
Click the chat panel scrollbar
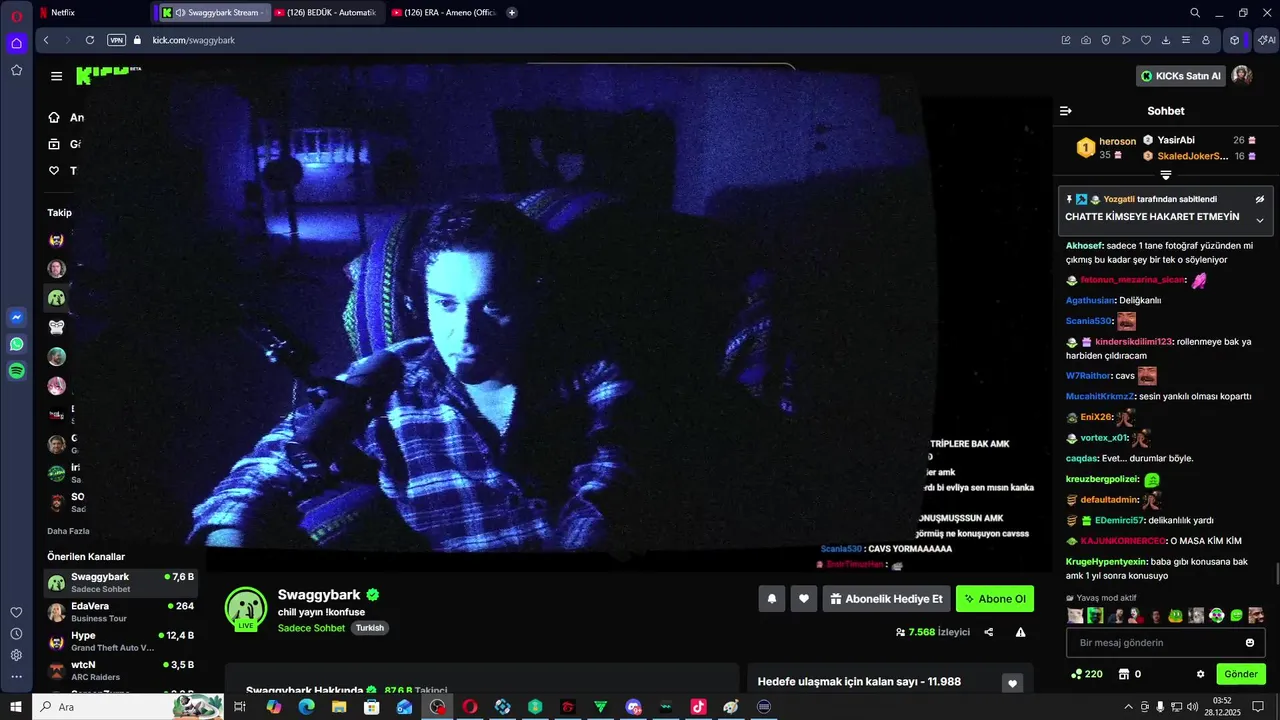1276,576
